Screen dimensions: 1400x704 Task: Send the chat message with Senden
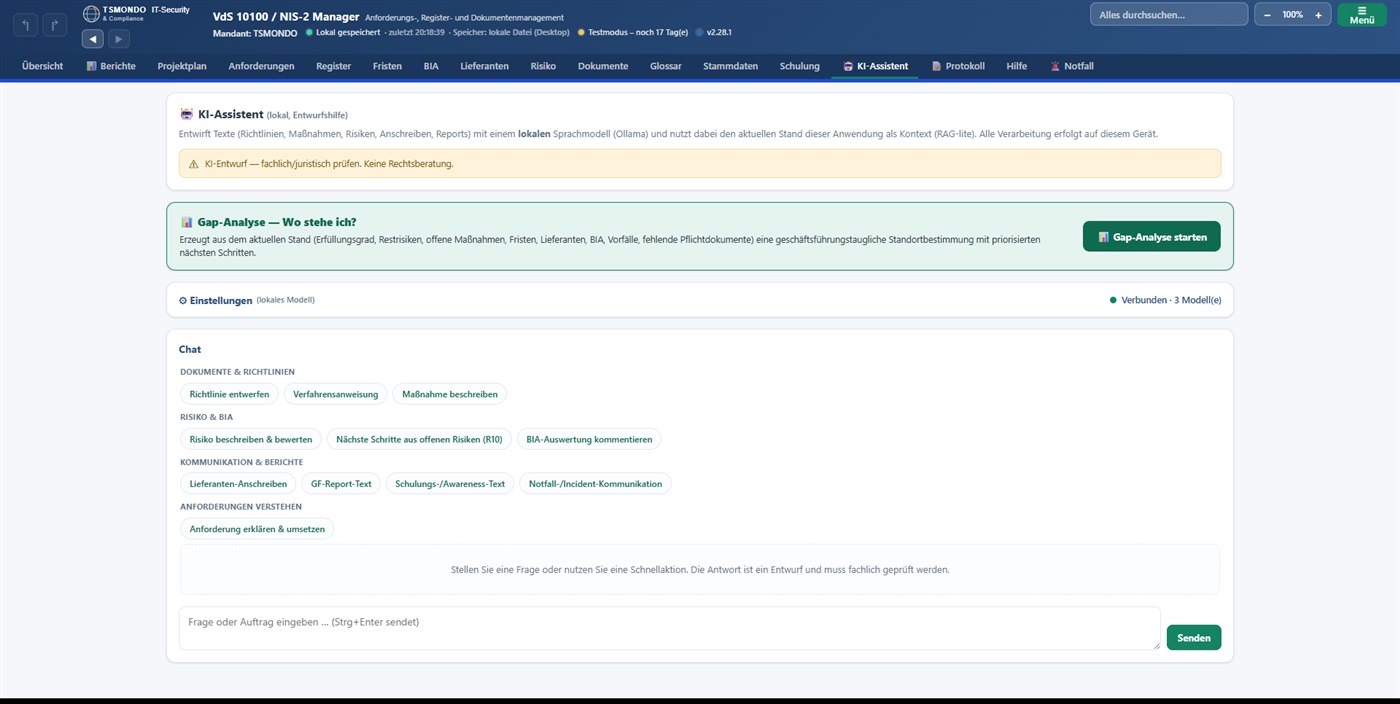click(x=1194, y=638)
